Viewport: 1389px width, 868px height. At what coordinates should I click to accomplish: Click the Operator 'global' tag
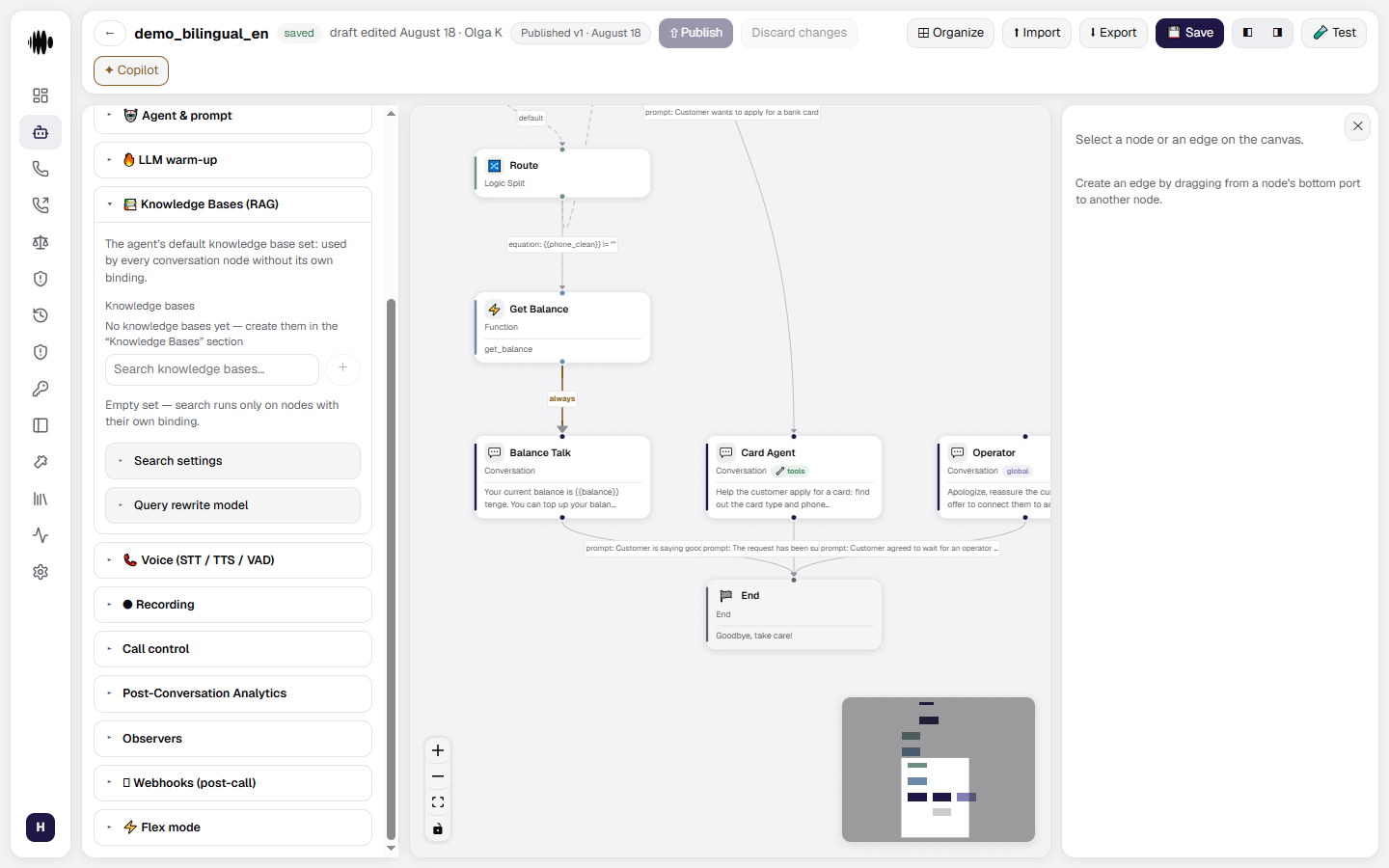1018,472
